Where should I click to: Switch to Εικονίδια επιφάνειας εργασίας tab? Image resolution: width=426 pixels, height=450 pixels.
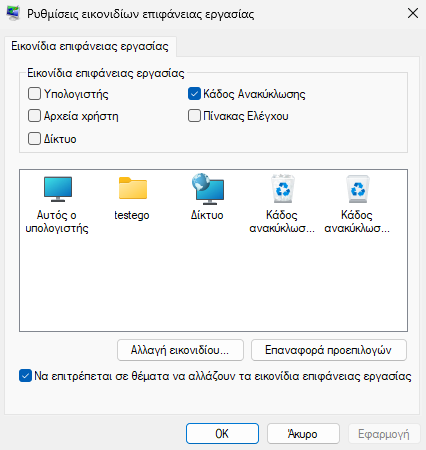(x=90, y=46)
